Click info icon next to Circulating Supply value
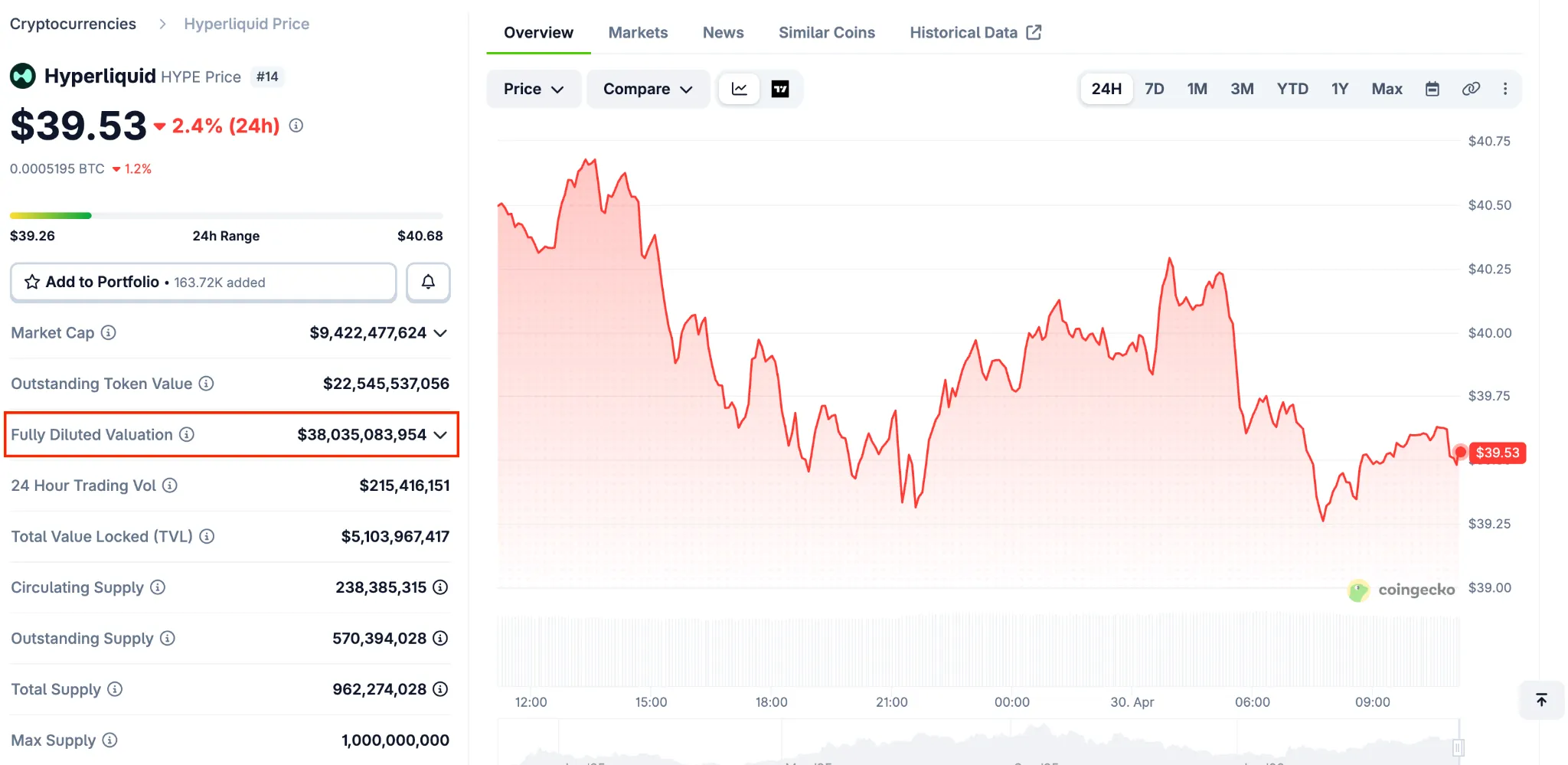Screen dimensions: 1568x765 (440, 587)
